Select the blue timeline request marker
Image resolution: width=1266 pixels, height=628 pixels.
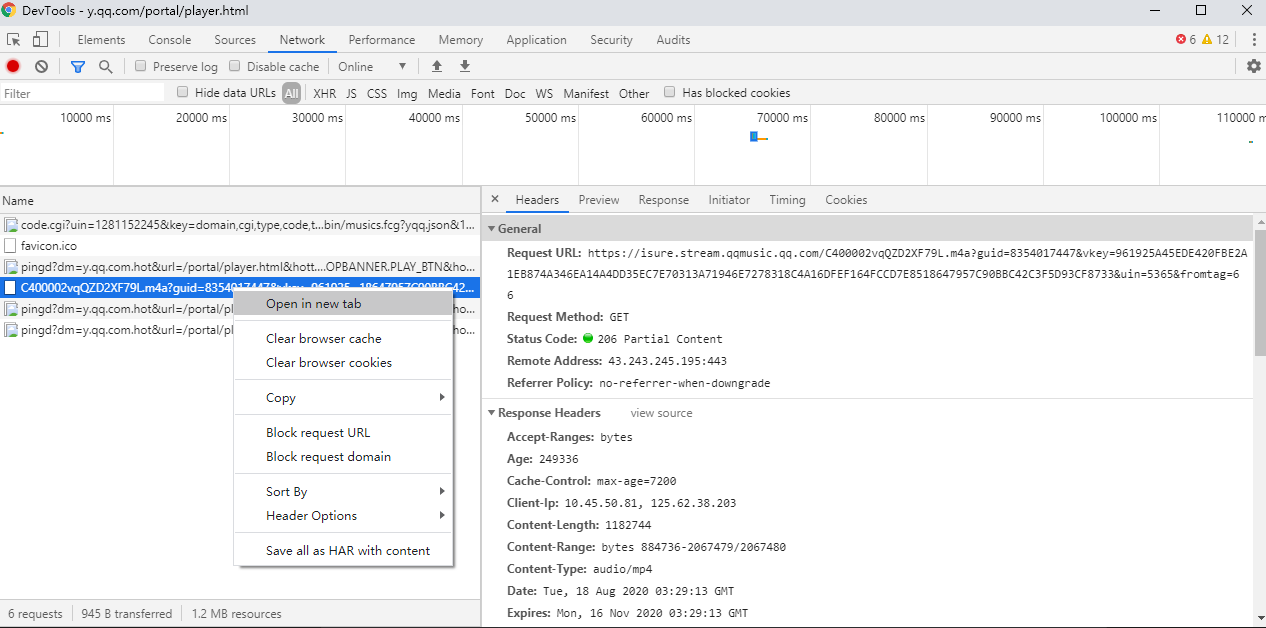pyautogui.click(x=754, y=136)
